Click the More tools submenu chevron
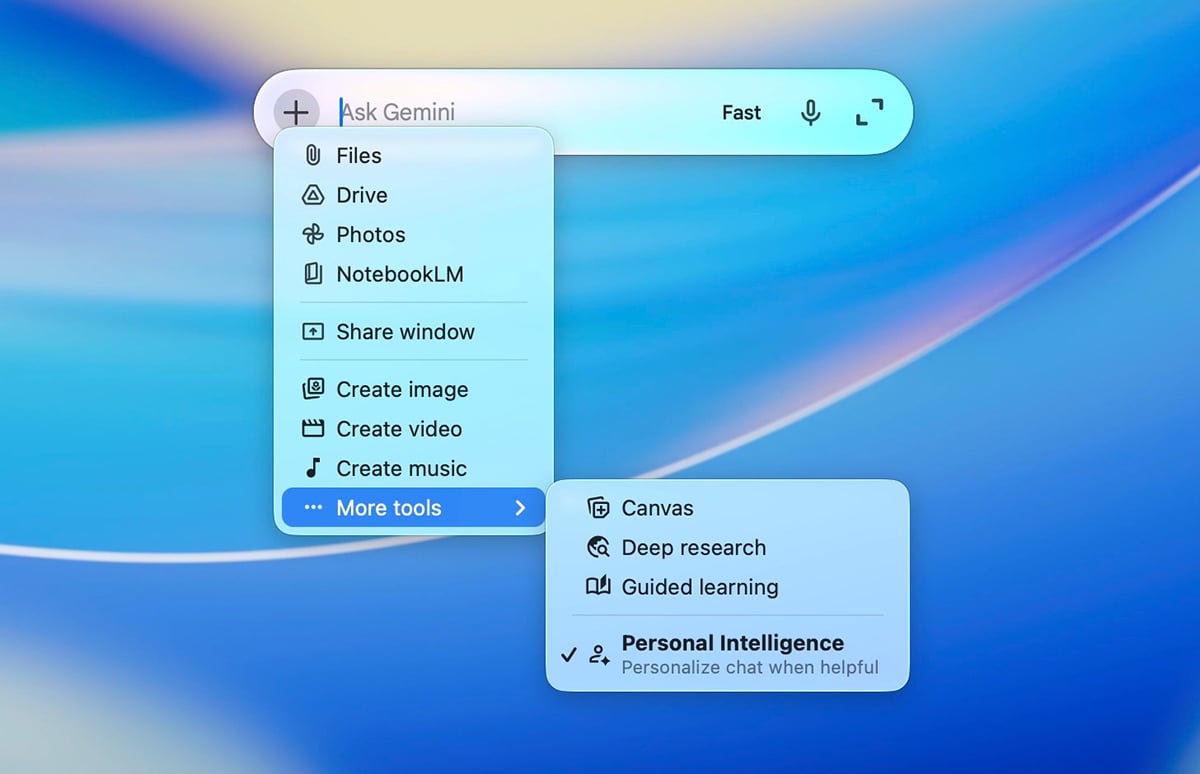Viewport: 1200px width, 774px height. (520, 508)
